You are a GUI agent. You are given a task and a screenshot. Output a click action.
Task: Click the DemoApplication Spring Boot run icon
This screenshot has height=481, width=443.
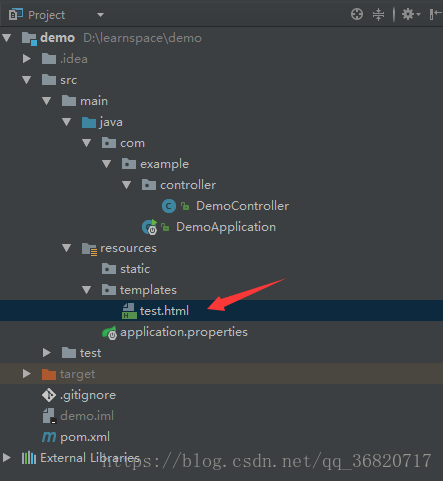click(x=149, y=227)
